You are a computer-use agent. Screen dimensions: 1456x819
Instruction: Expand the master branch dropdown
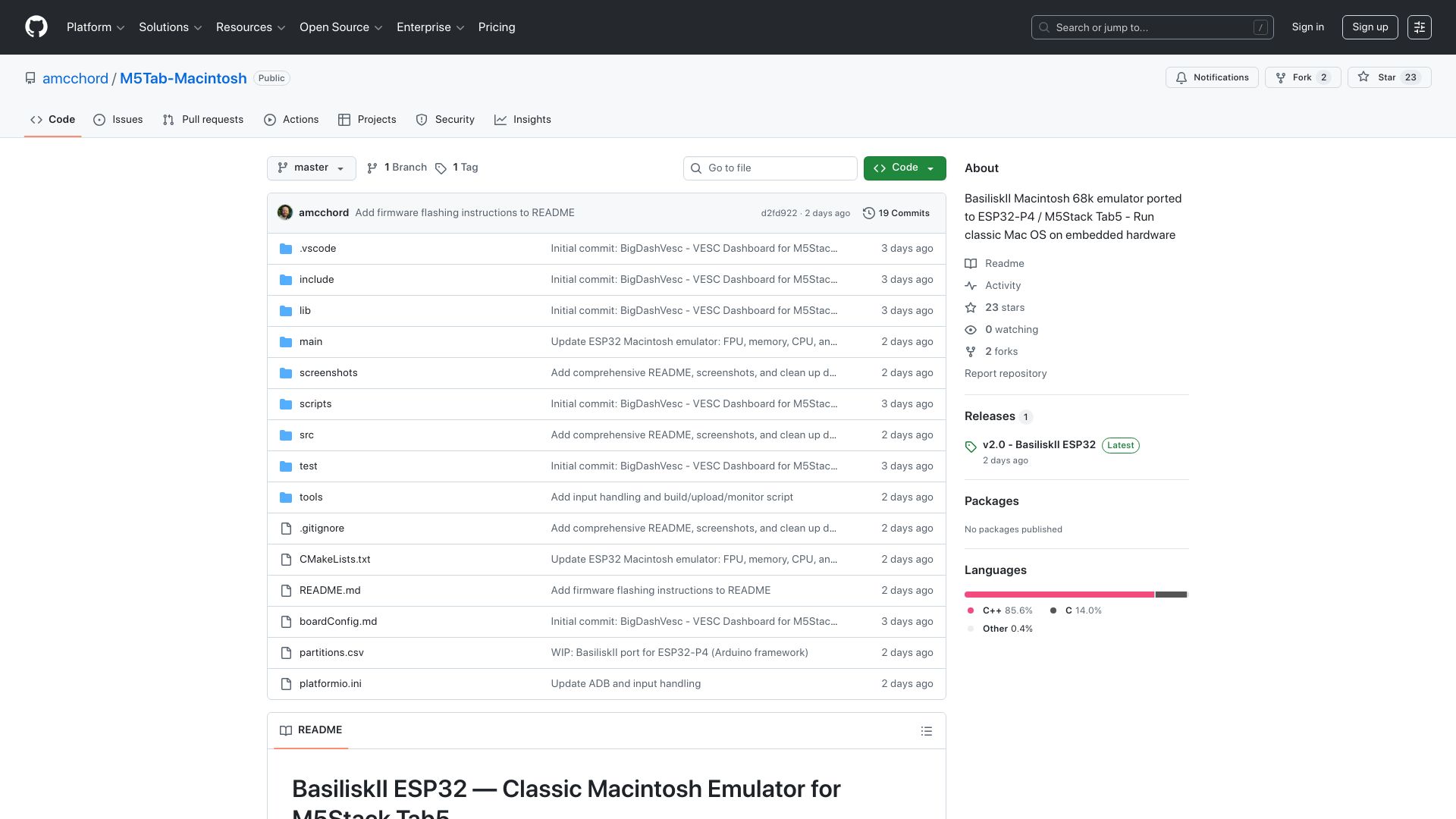(312, 168)
